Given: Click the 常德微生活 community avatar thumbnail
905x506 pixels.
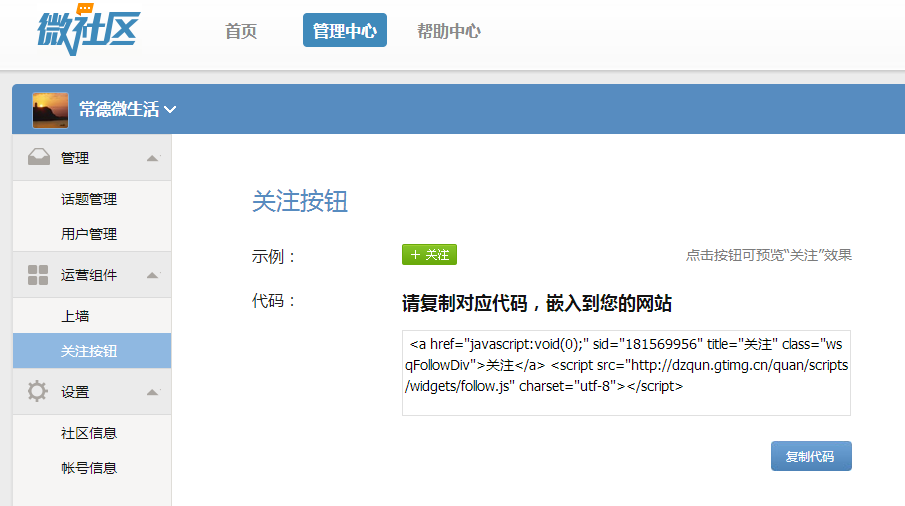Looking at the screenshot, I should (50, 110).
